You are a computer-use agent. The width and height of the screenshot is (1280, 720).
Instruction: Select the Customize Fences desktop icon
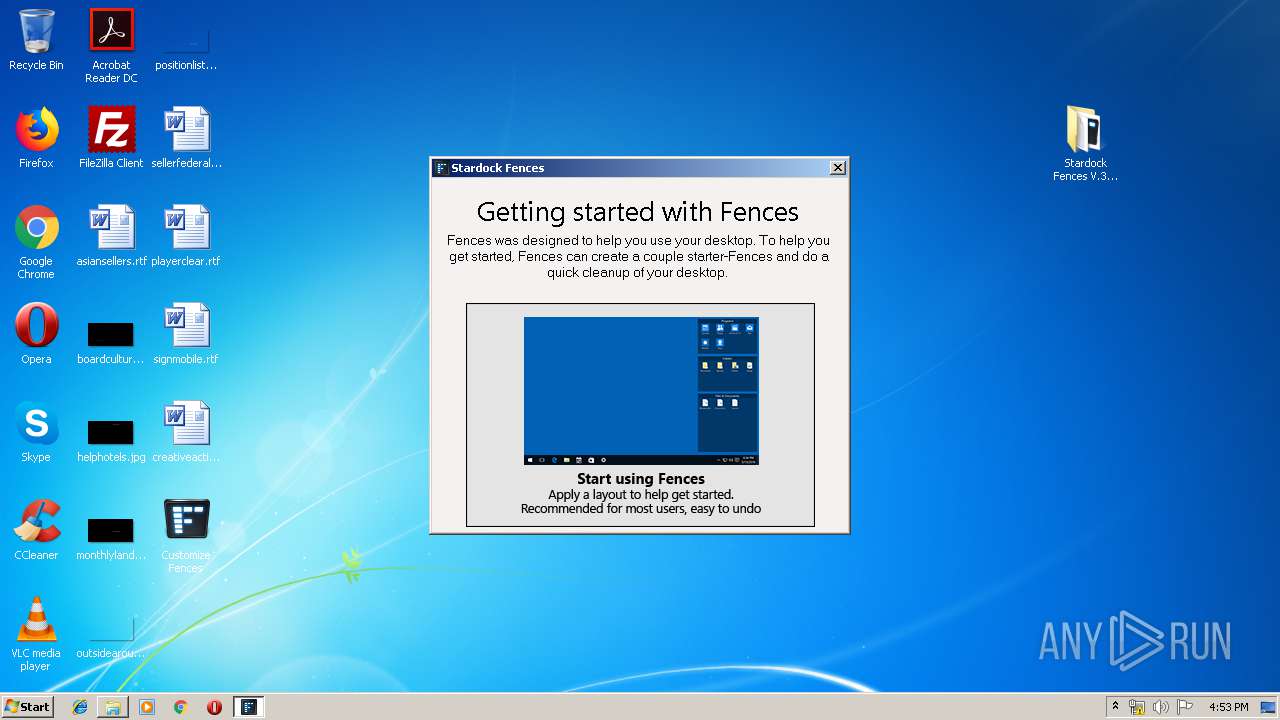click(186, 536)
